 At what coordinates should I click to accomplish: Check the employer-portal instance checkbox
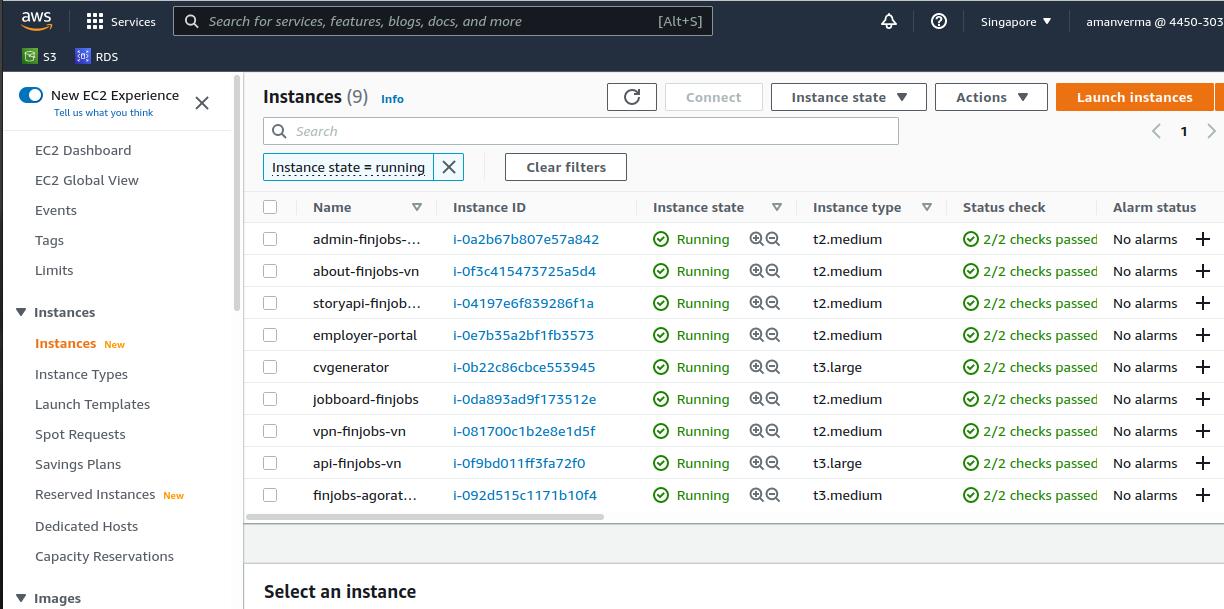[270, 335]
